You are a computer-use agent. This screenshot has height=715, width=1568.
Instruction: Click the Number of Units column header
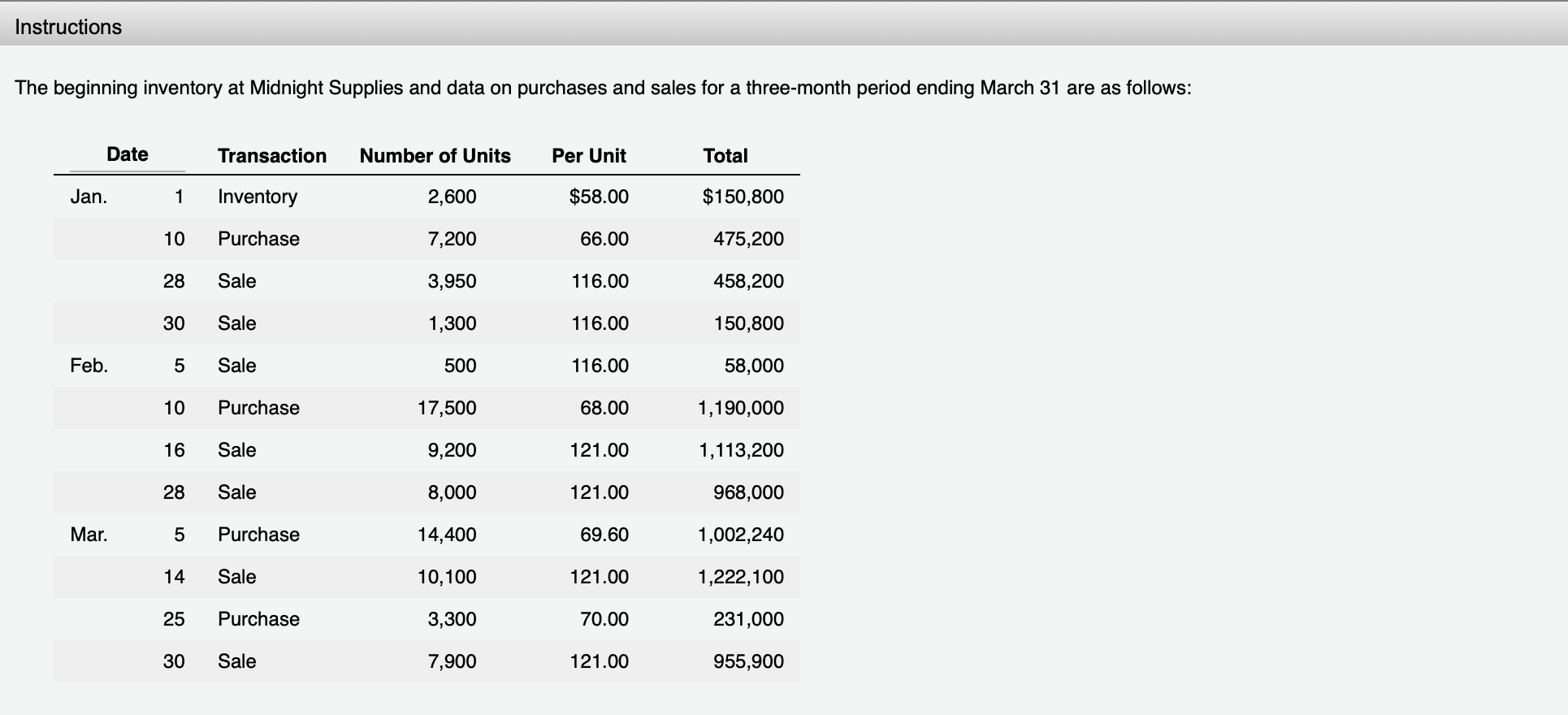435,156
